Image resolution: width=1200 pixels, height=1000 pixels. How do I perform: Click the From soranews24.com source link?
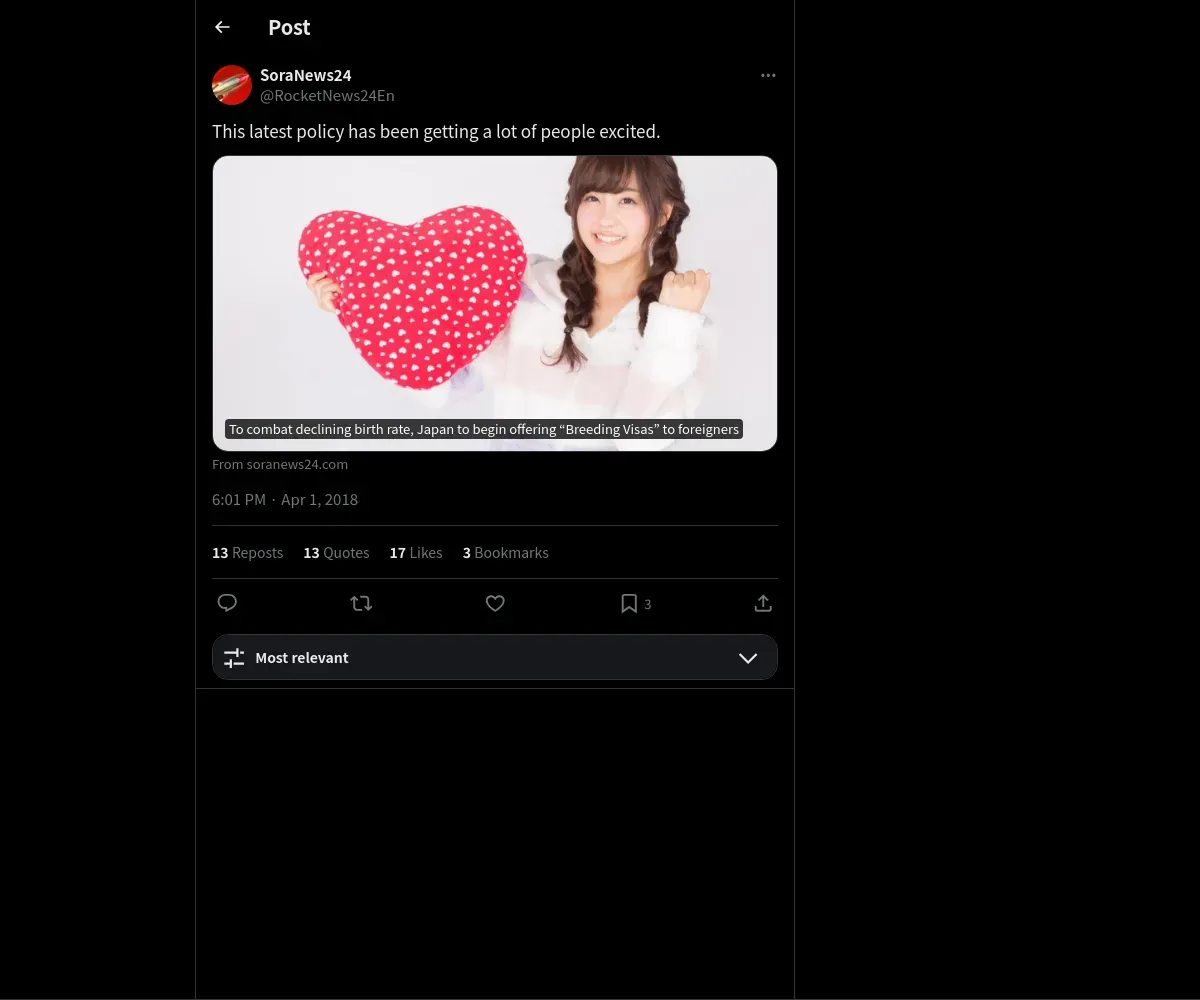click(280, 464)
